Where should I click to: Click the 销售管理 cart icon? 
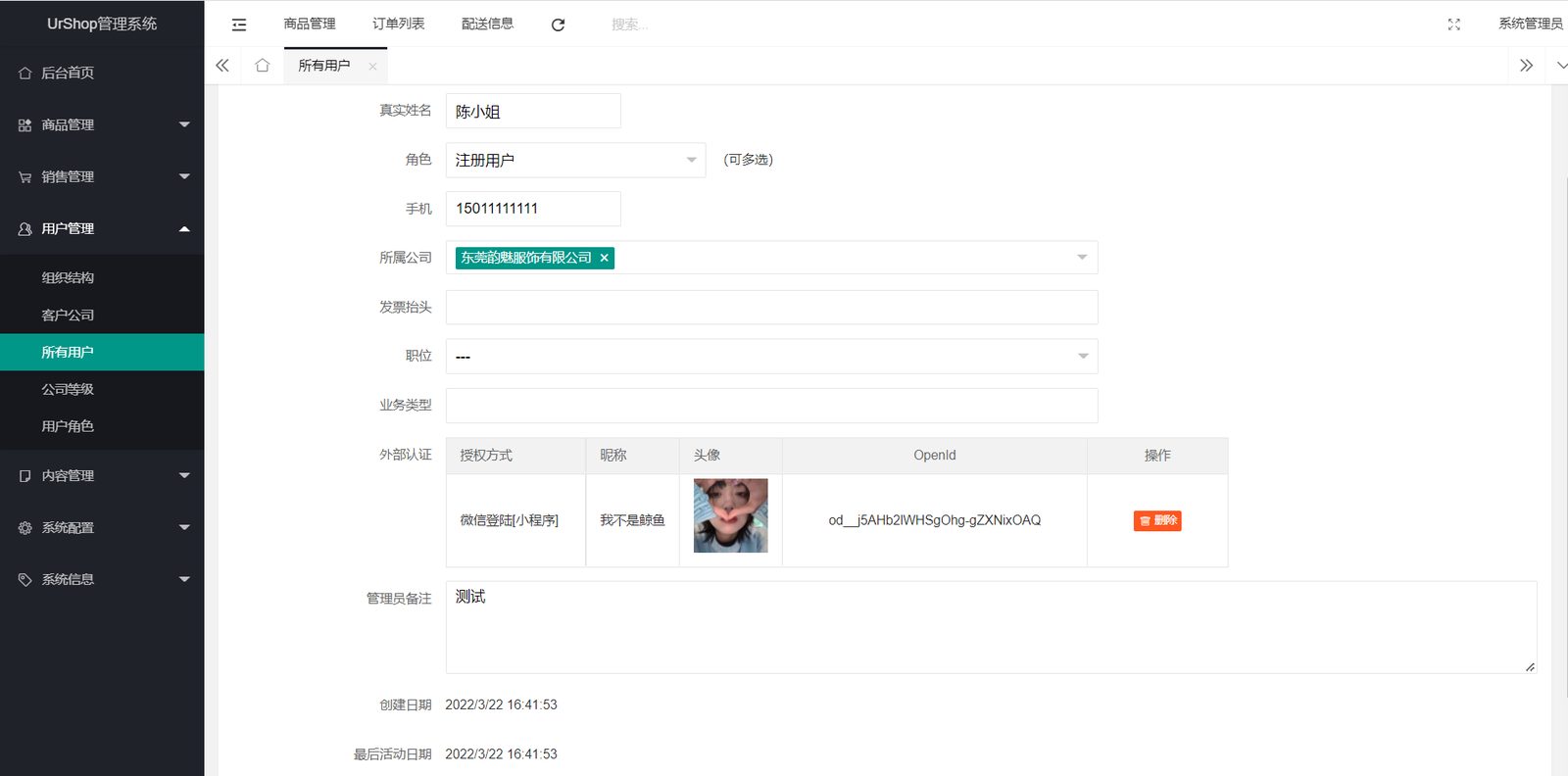tap(25, 177)
